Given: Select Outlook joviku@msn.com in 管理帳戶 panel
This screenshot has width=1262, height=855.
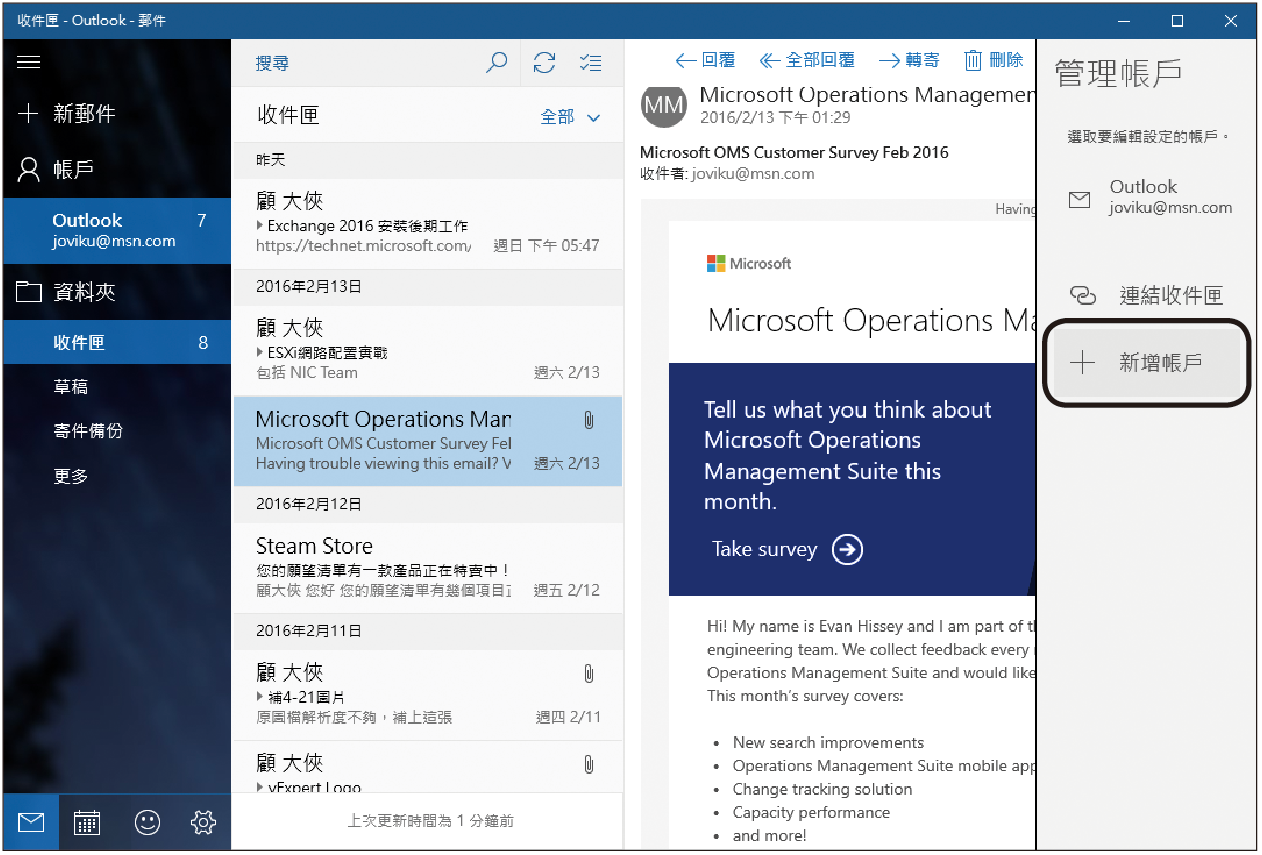Looking at the screenshot, I should 1148,197.
